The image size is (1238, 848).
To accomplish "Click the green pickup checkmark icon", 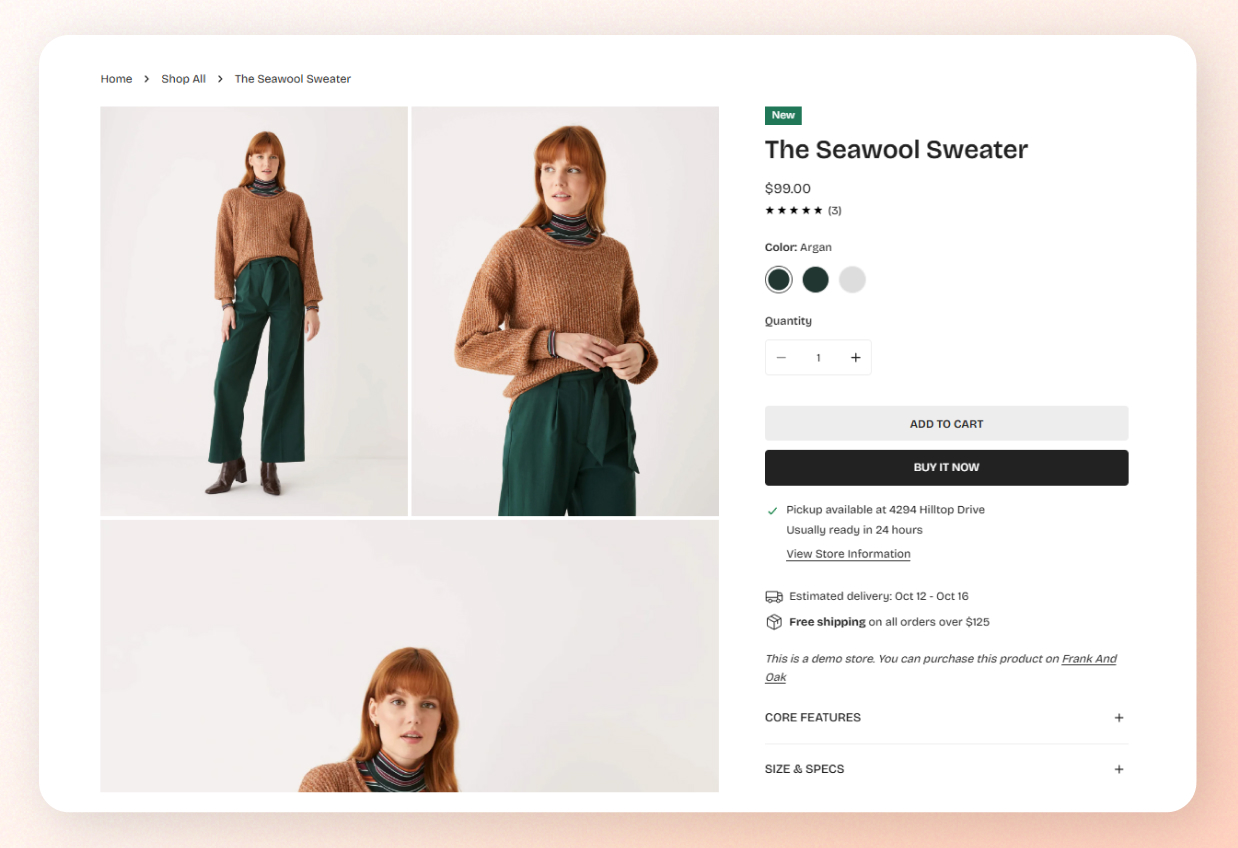I will point(772,510).
